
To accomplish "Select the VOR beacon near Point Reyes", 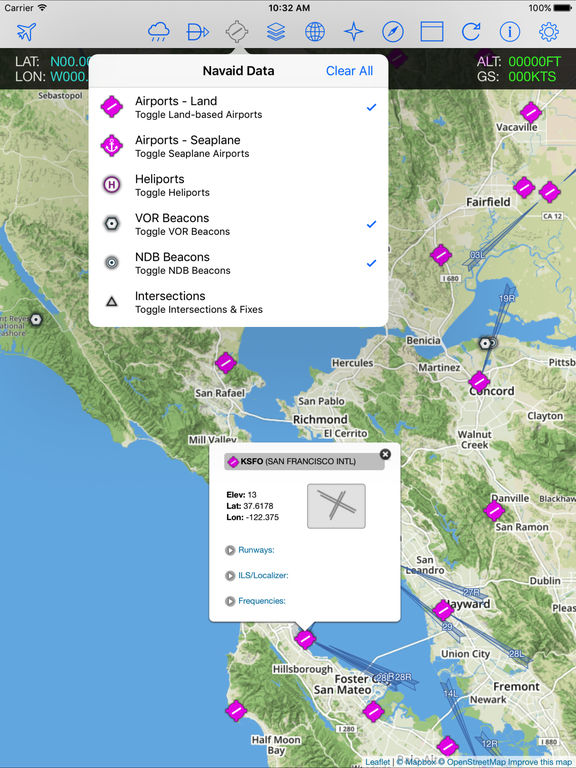I will tap(36, 320).
